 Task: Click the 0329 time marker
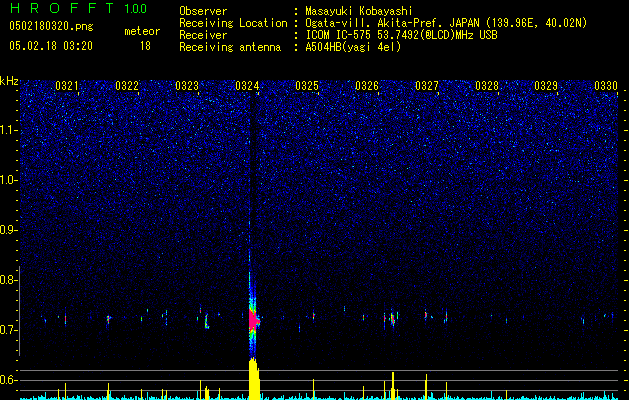point(546,86)
